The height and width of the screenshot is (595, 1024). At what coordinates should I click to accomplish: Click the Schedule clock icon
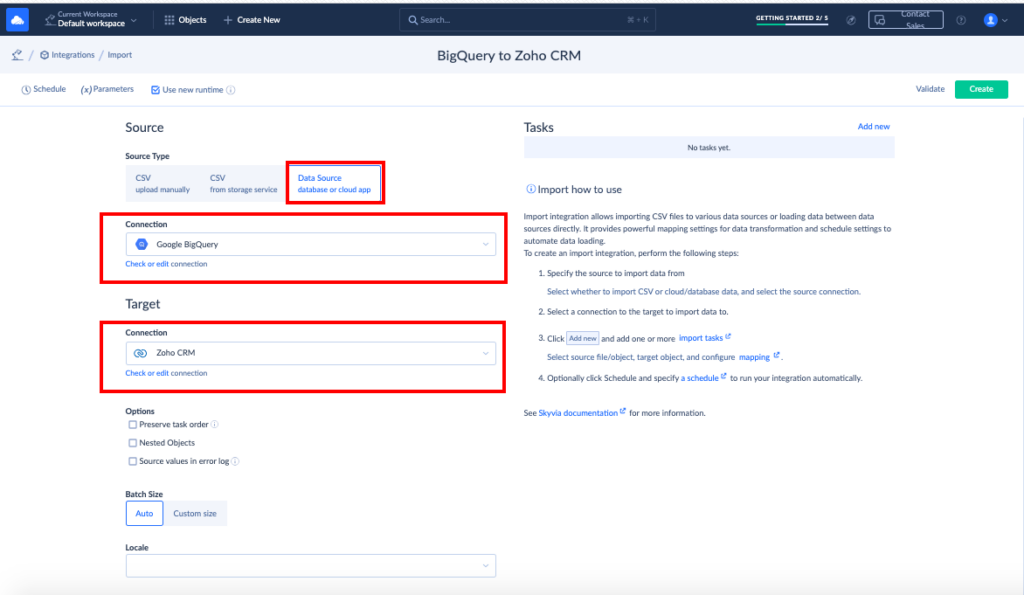coord(26,90)
